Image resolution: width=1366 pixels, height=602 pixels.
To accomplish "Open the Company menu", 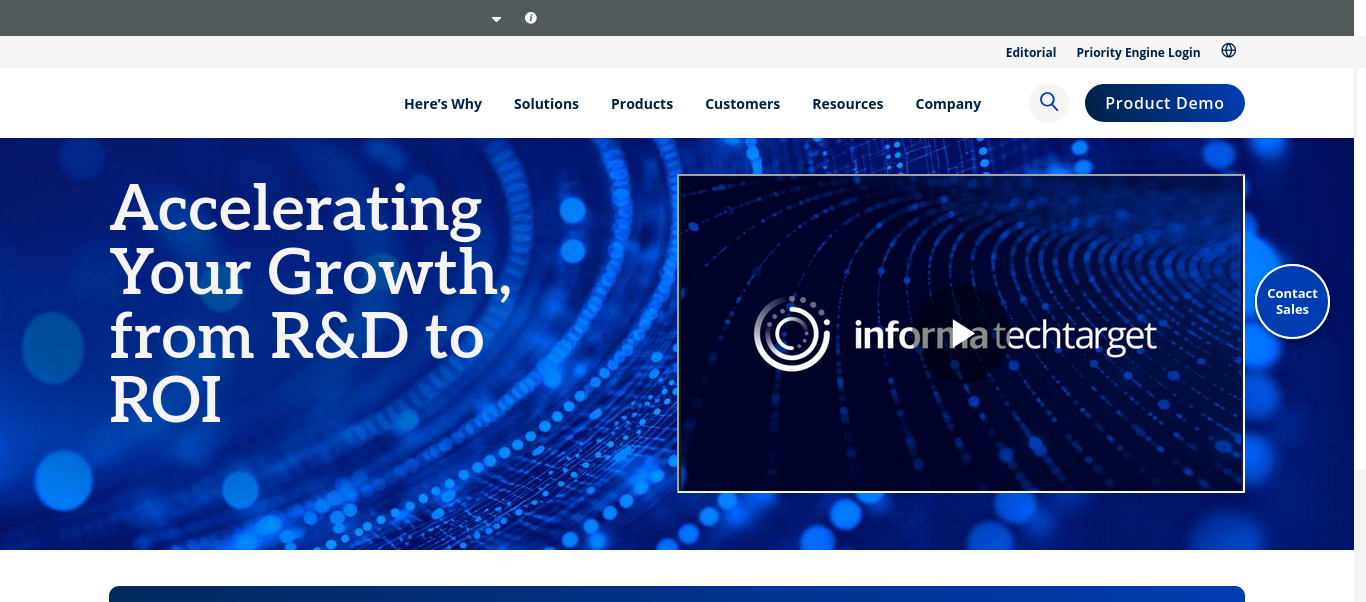I will click(948, 104).
